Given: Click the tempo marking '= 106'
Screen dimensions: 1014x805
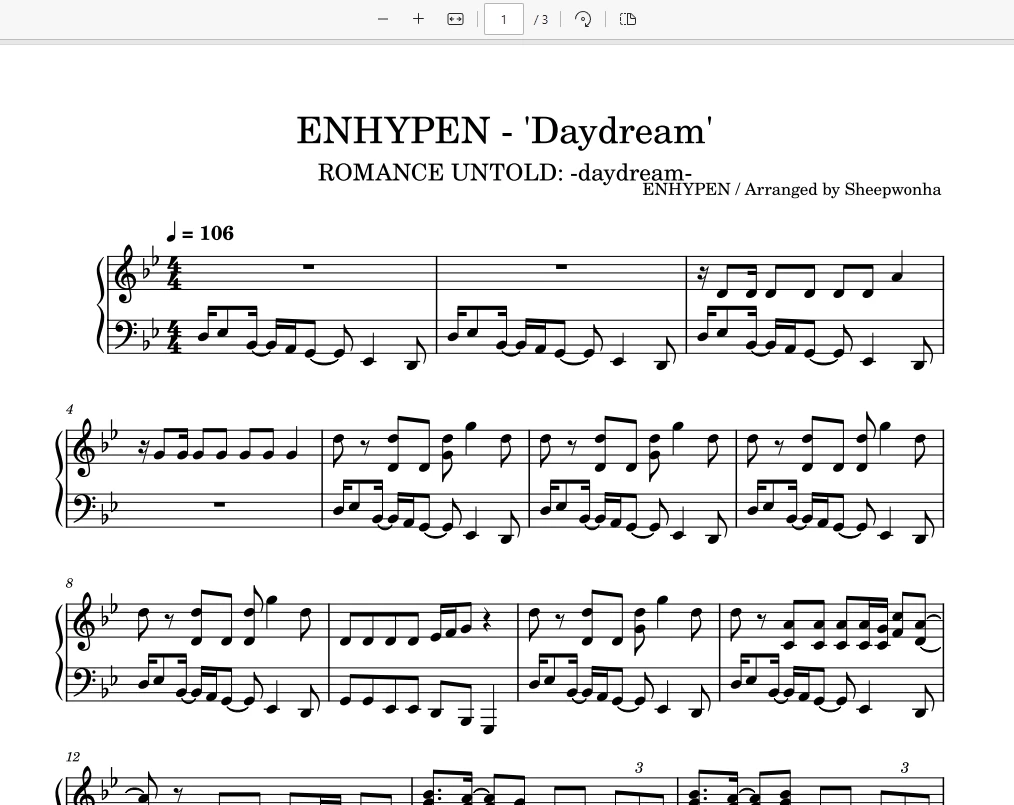Looking at the screenshot, I should point(200,233).
